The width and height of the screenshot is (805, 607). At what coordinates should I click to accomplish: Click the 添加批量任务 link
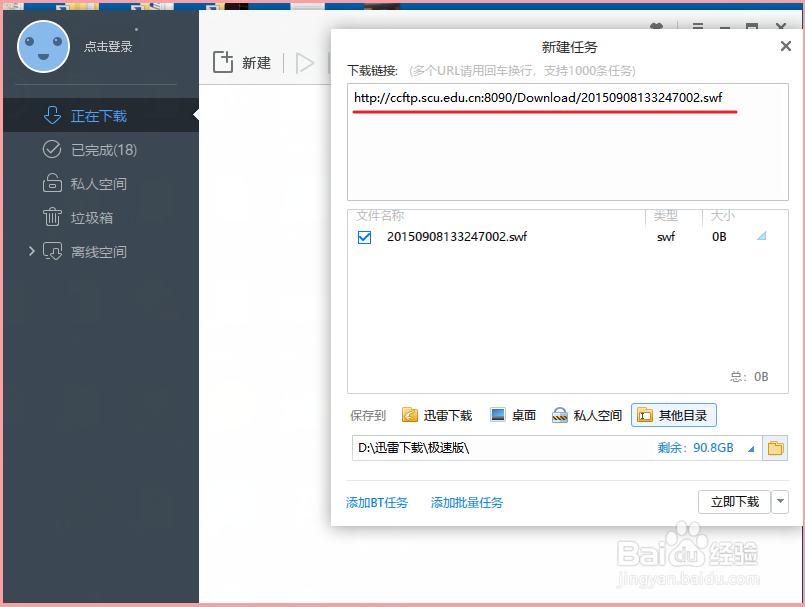click(x=467, y=502)
